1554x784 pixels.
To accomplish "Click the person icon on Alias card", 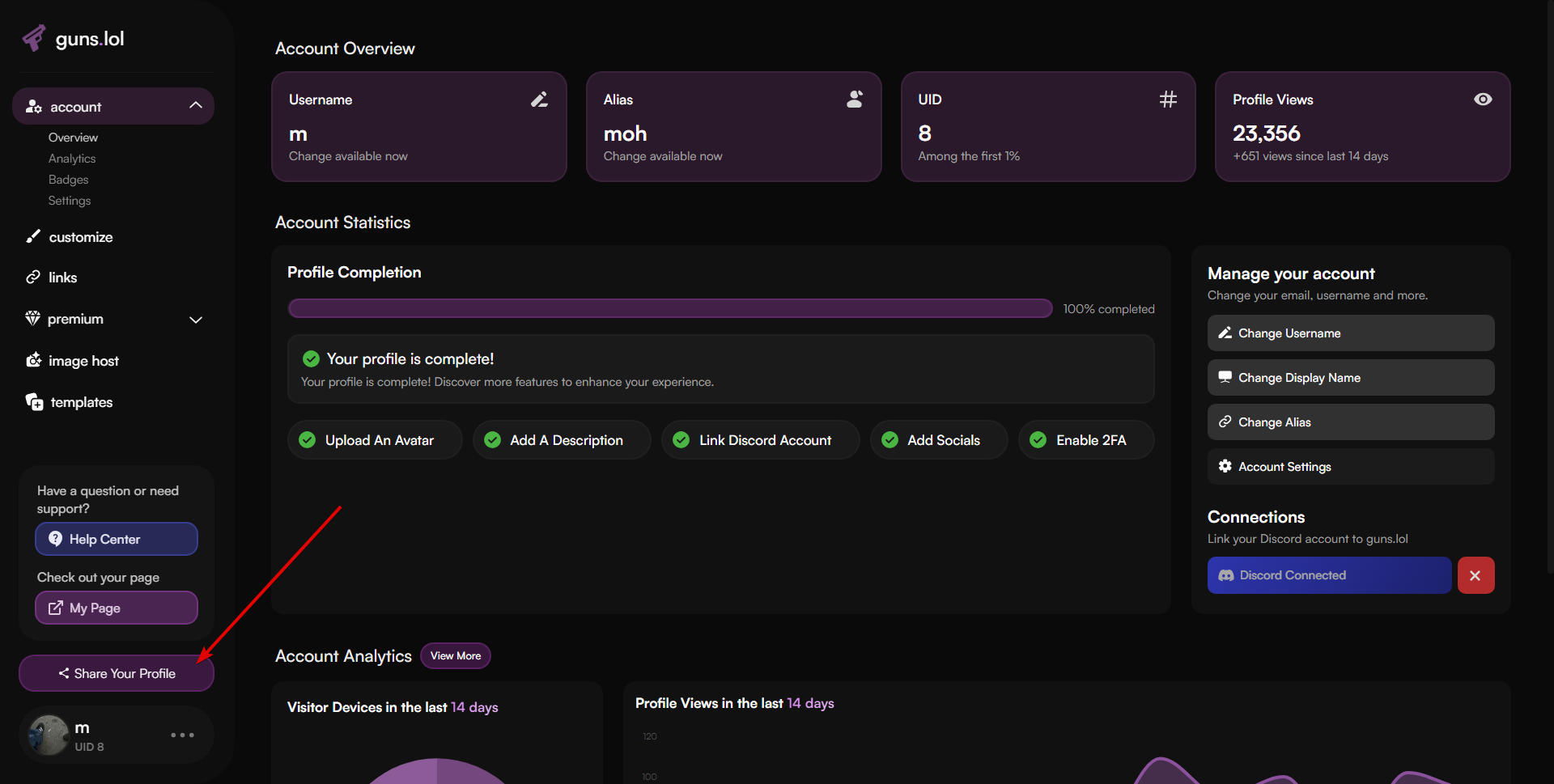I will [x=854, y=100].
